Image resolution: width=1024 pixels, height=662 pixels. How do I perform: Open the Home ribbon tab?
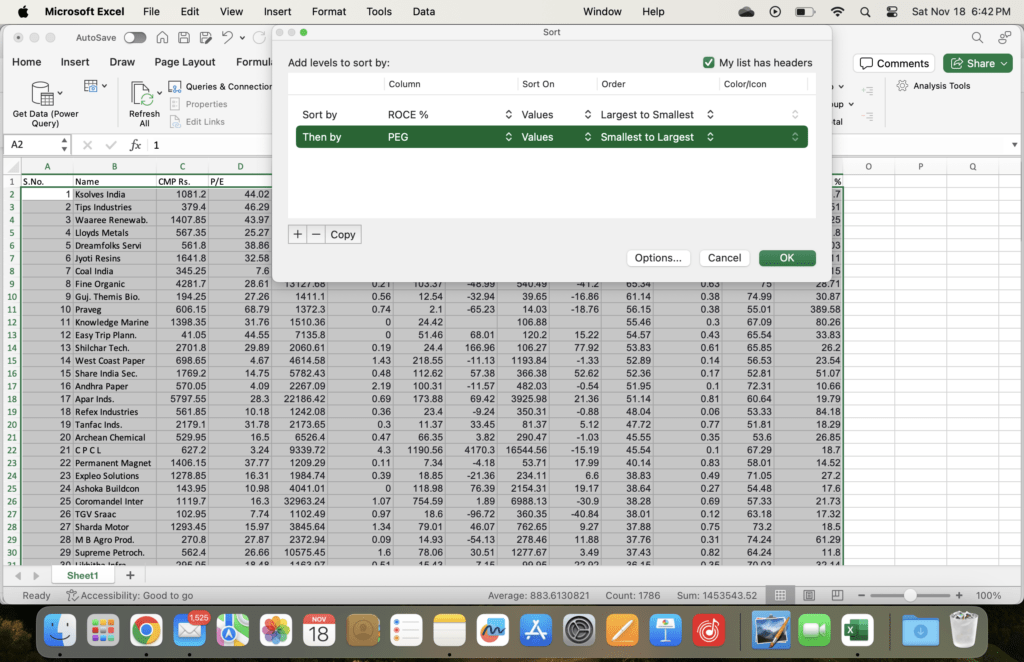point(27,62)
